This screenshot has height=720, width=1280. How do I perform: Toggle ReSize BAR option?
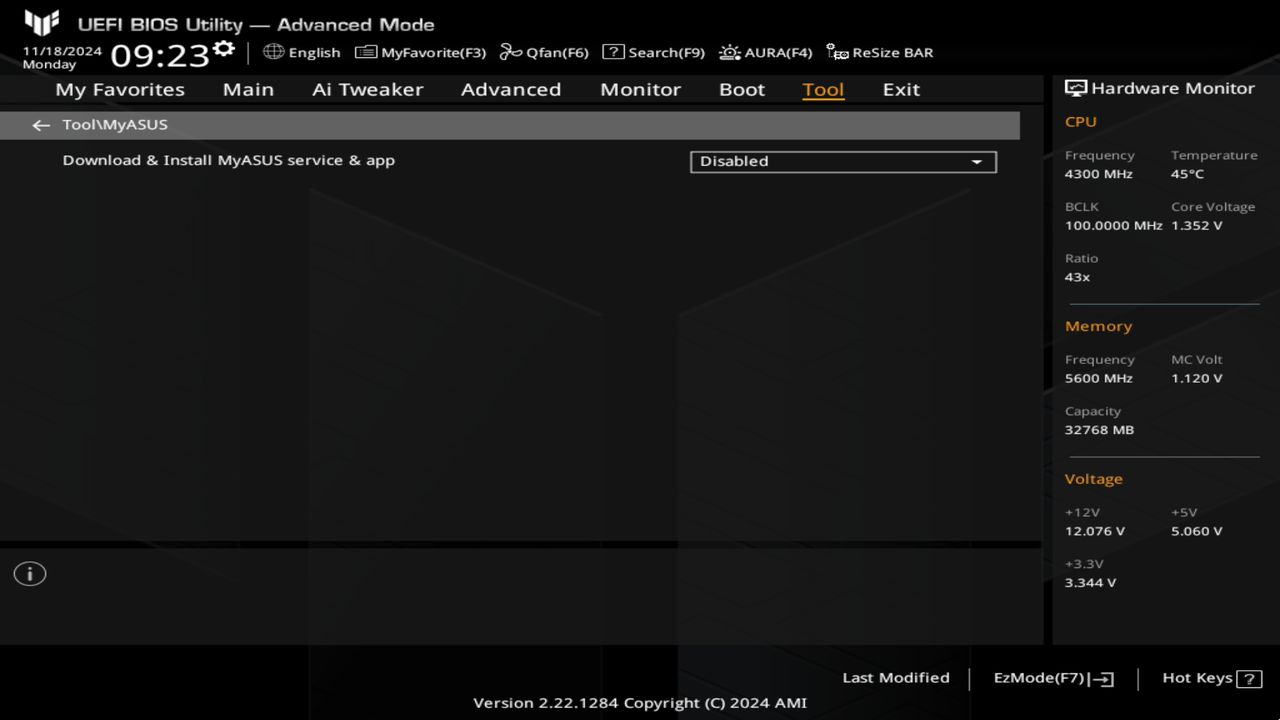click(x=880, y=52)
